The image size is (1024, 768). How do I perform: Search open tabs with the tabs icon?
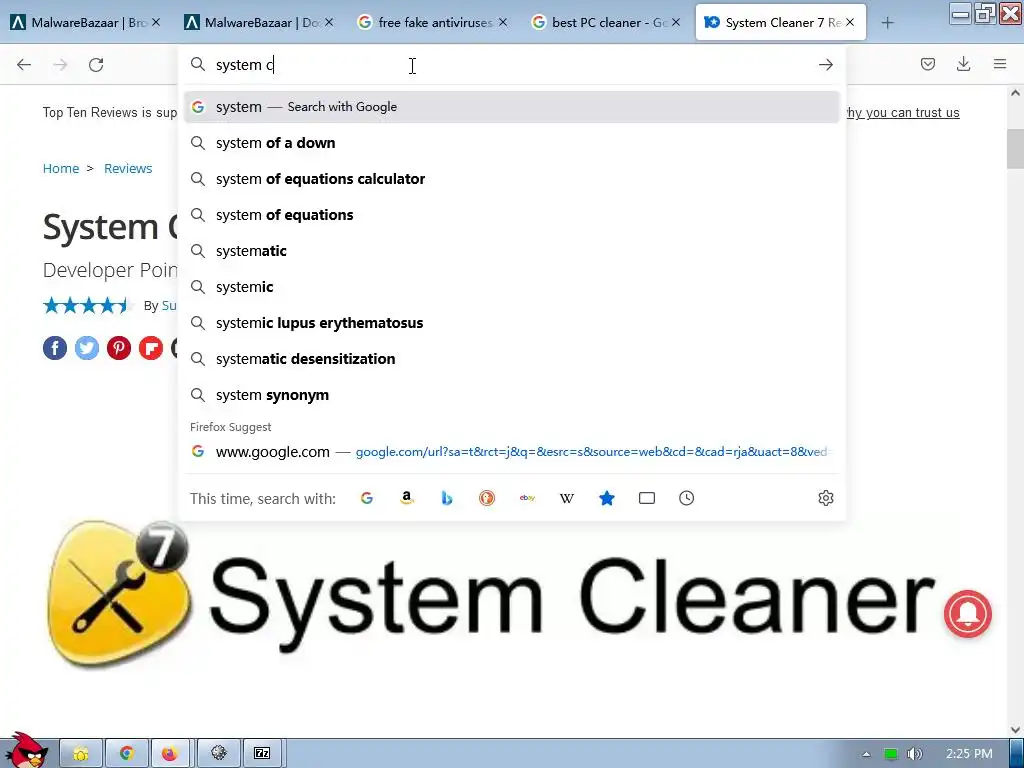click(647, 498)
